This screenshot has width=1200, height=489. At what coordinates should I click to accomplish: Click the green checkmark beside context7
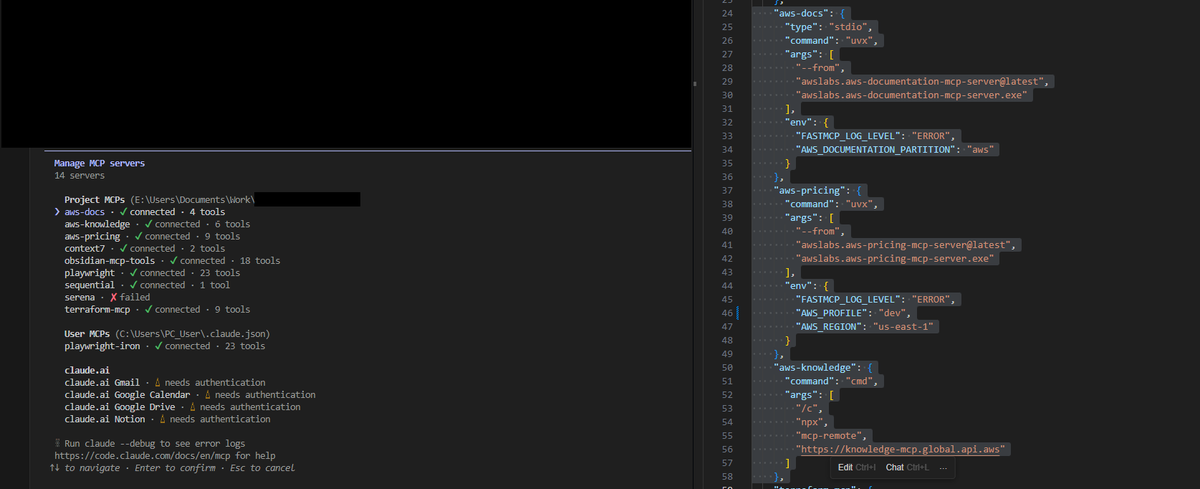pyautogui.click(x=122, y=248)
